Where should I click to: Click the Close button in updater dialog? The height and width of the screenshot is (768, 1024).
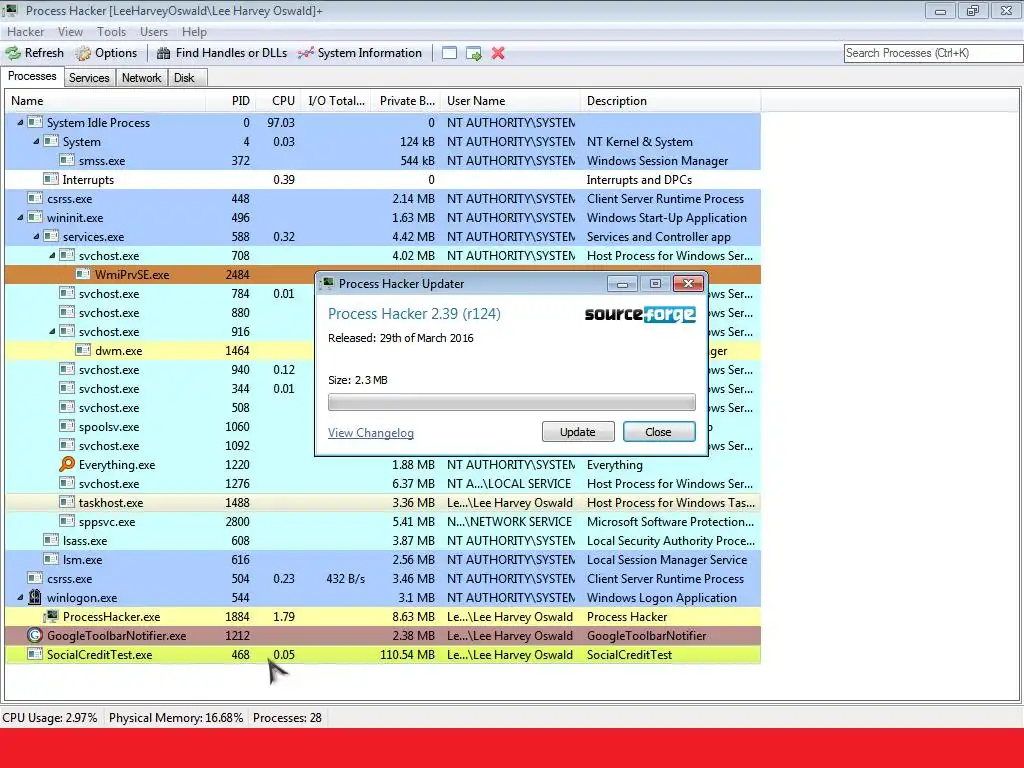point(658,432)
